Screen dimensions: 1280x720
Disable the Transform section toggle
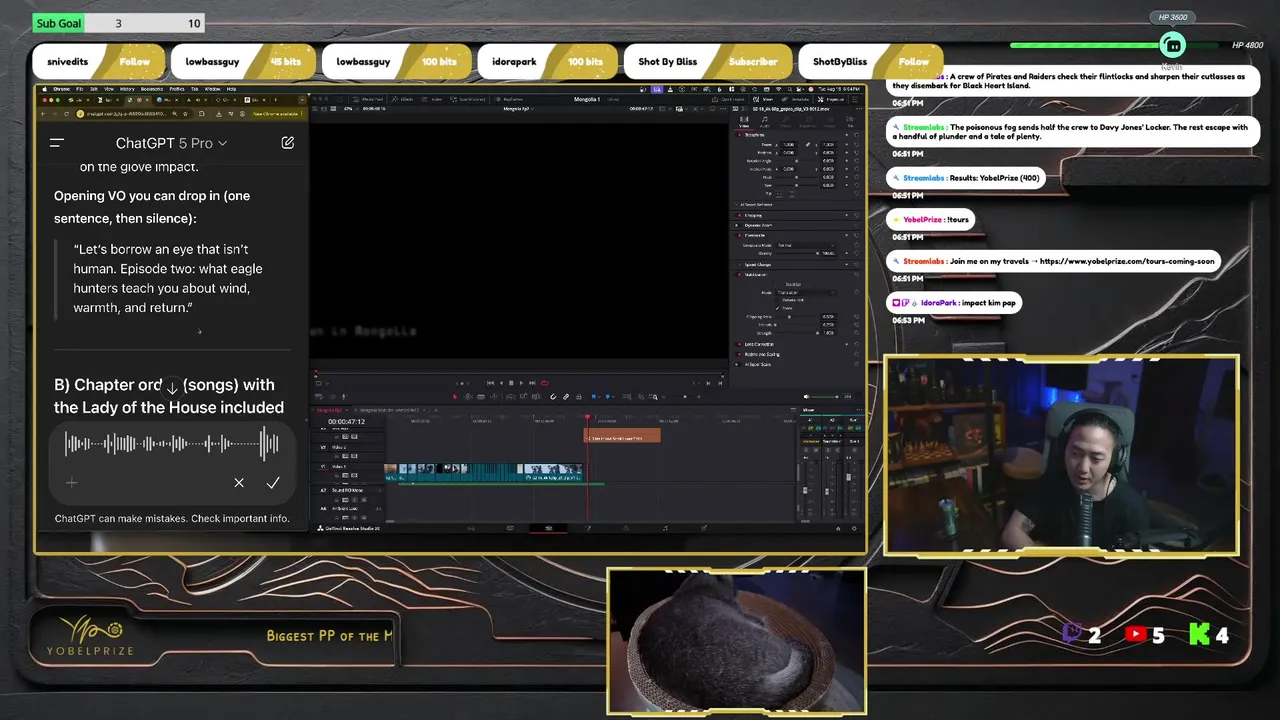(x=739, y=135)
